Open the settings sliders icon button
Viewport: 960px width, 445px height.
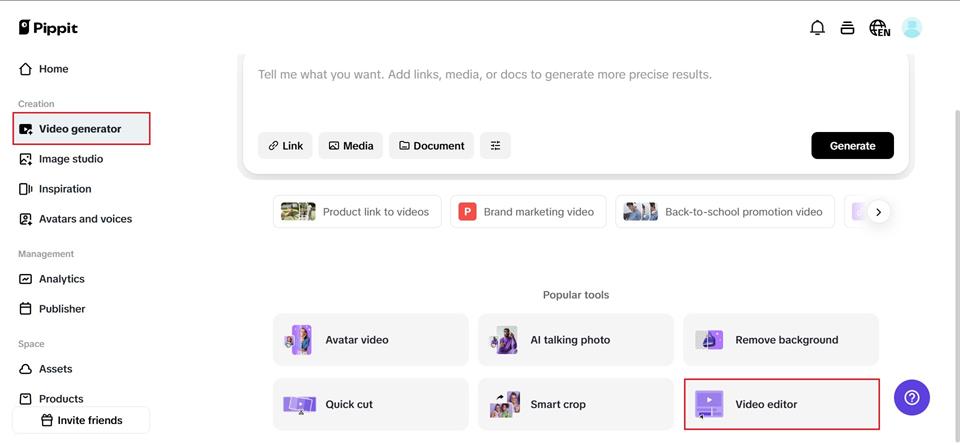495,146
